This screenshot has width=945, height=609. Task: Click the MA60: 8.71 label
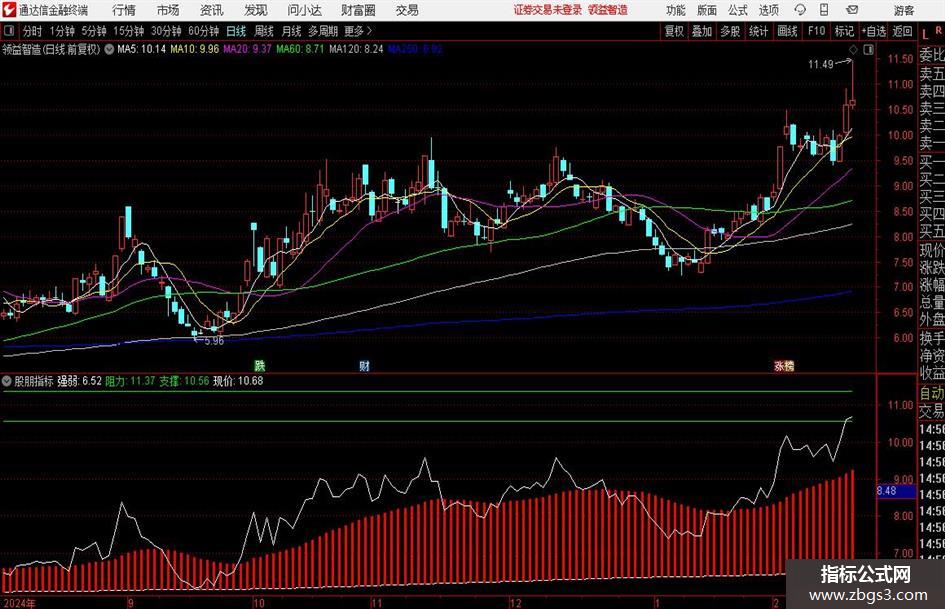(300, 49)
